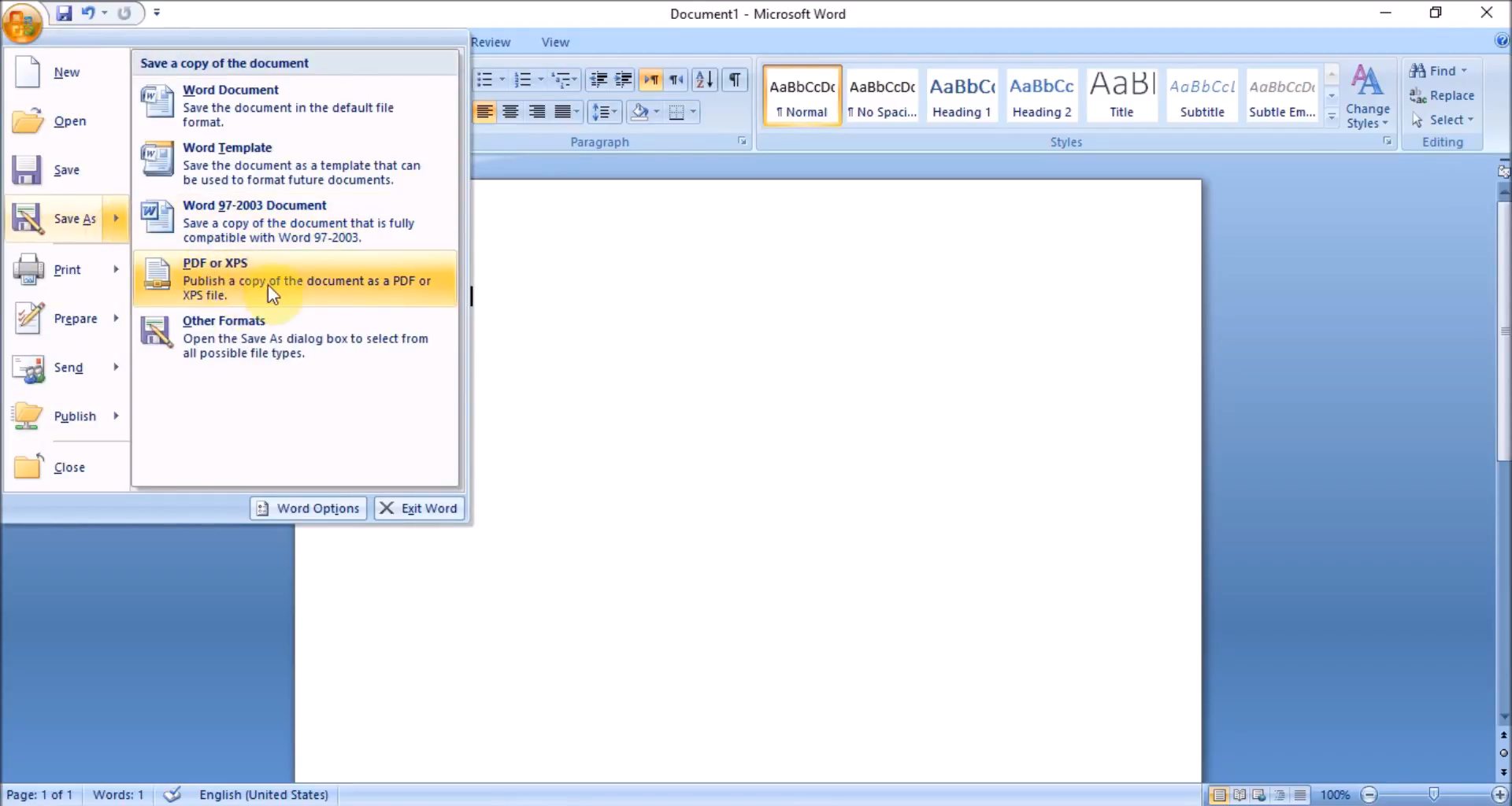This screenshot has width=1512, height=806.
Task: Toggle Show/Hide paragraph marks
Action: click(734, 79)
